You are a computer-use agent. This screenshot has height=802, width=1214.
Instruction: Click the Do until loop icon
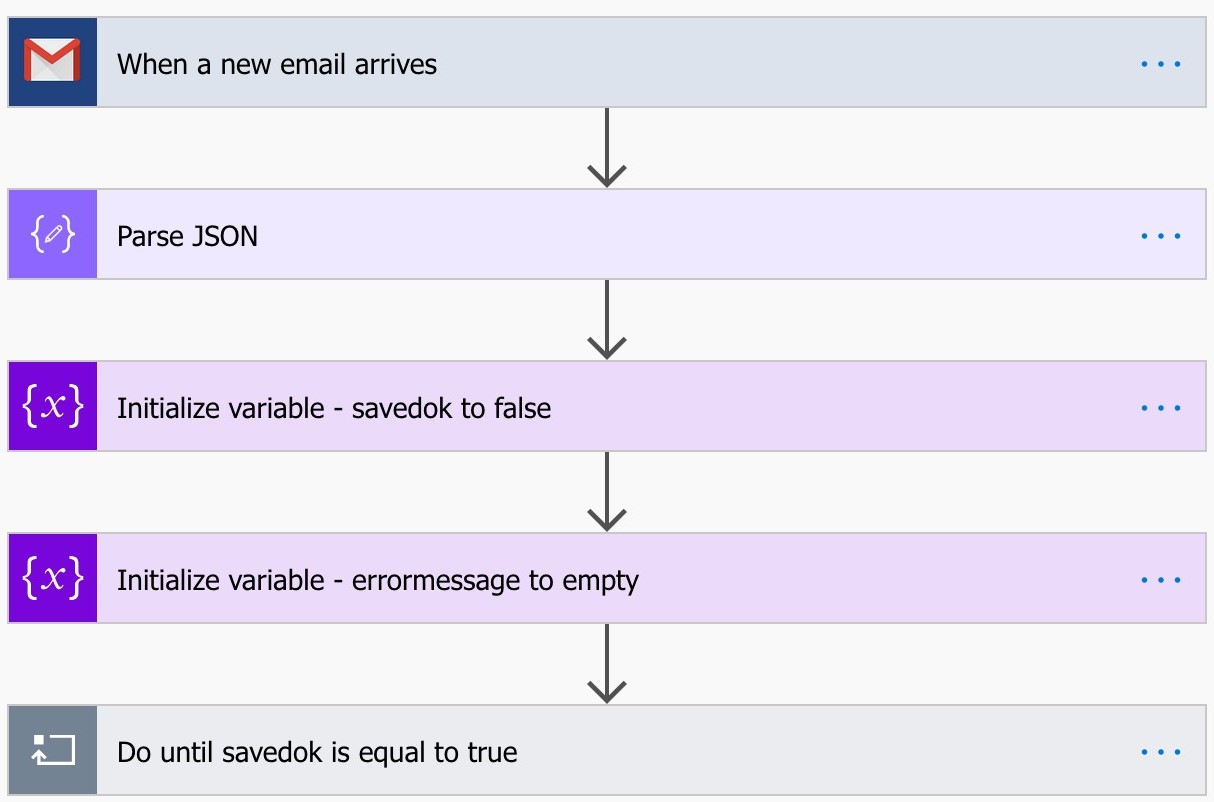(x=53, y=751)
